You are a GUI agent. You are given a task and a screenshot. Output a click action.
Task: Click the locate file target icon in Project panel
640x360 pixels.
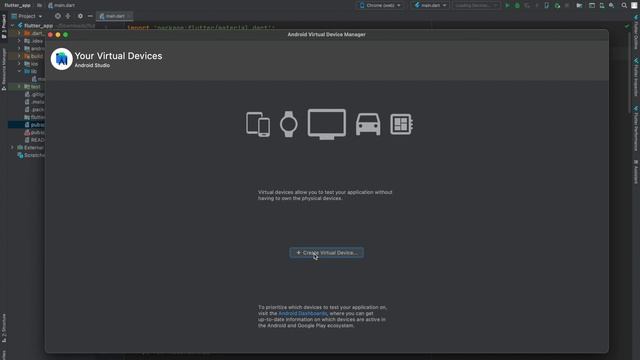(58, 16)
